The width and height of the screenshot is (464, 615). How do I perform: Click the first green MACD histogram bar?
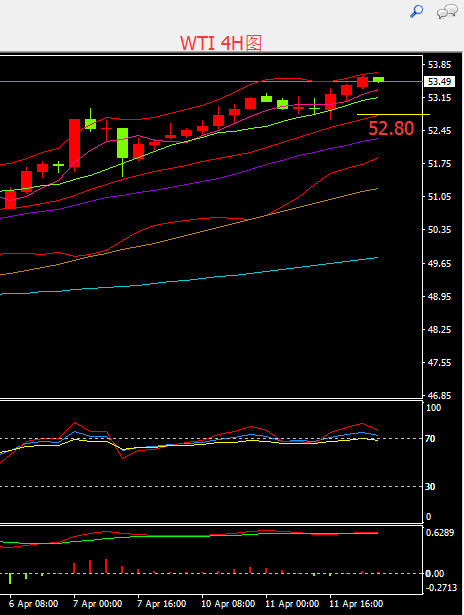coord(10,579)
